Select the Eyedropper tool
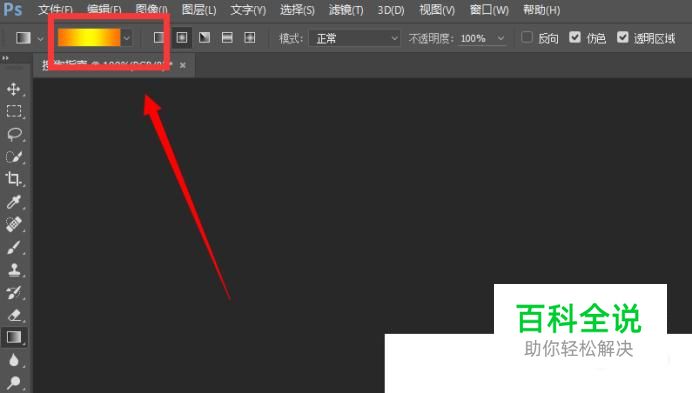 coord(14,202)
